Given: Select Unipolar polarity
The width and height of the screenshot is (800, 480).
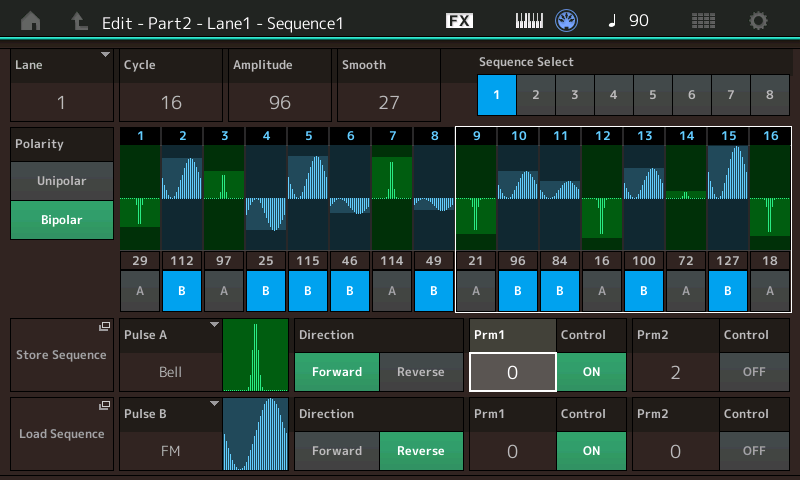Looking at the screenshot, I should click(61, 181).
